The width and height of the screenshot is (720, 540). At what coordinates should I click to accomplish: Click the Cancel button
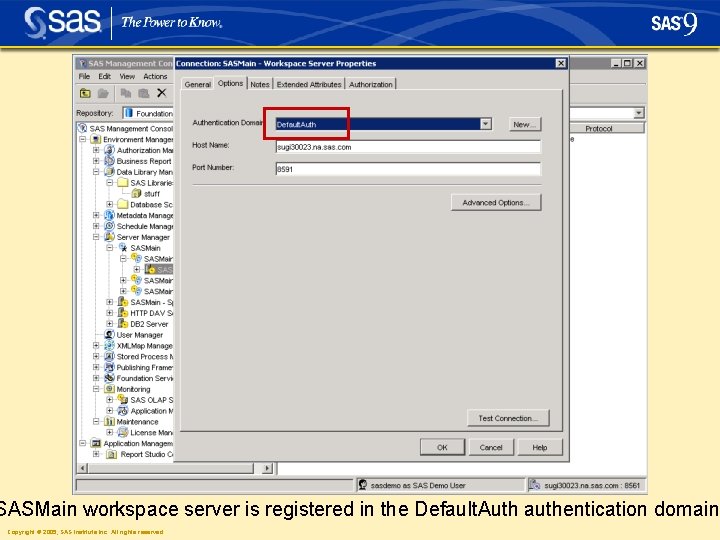point(491,447)
